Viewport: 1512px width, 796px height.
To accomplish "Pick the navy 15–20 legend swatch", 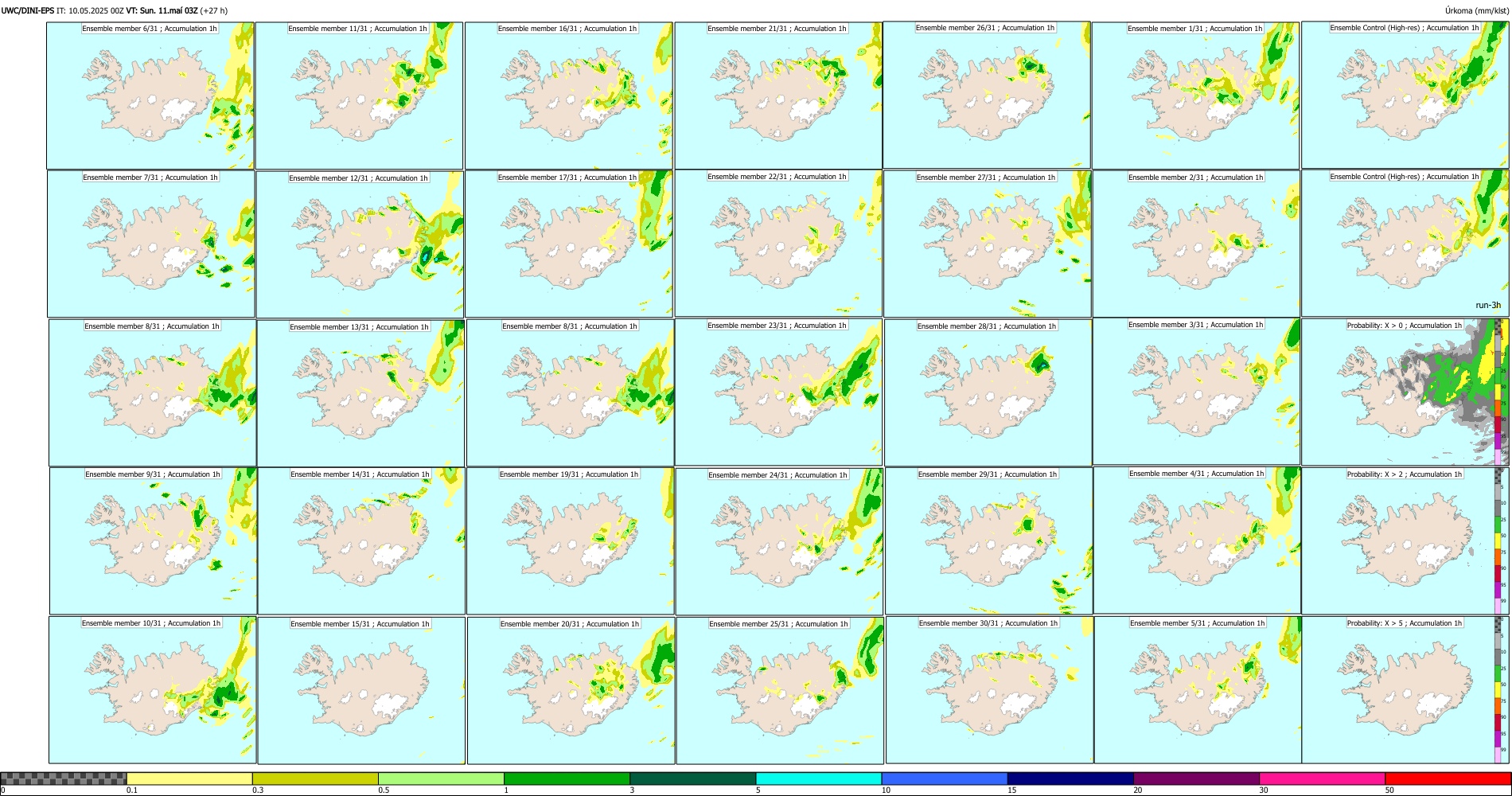I will [x=1070, y=778].
